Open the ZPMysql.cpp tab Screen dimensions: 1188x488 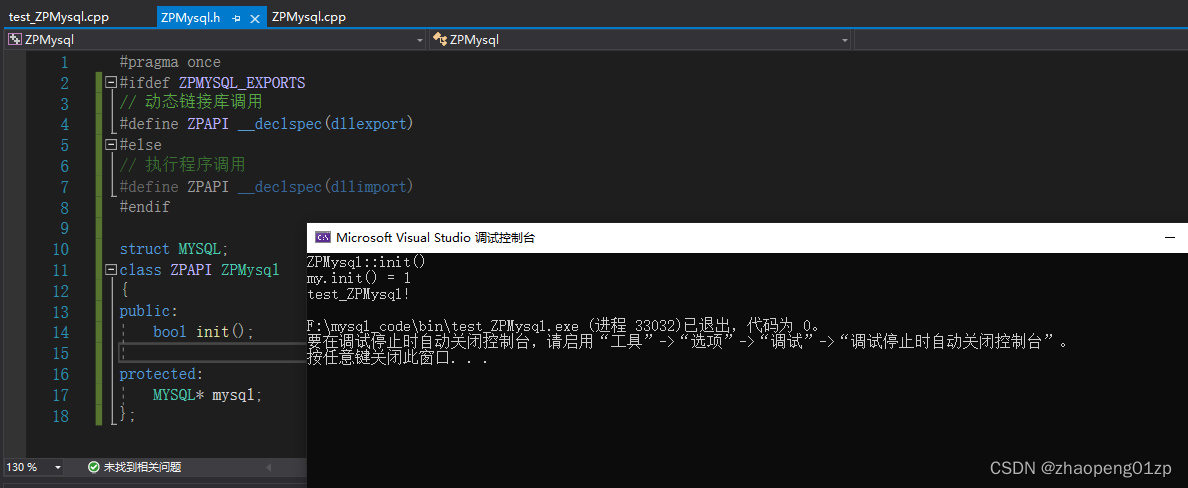coord(308,17)
